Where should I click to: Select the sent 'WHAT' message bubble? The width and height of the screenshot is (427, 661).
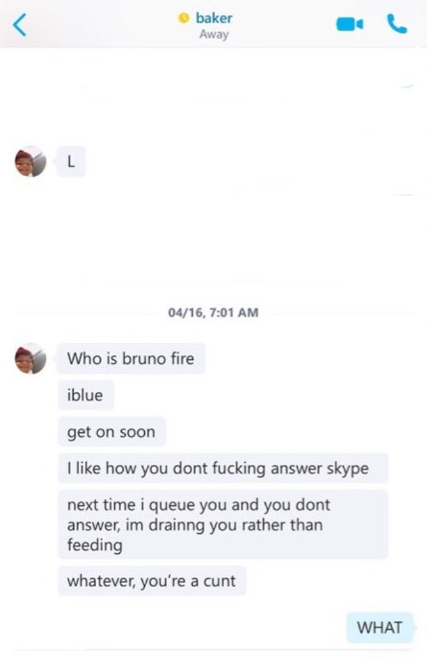(x=380, y=627)
